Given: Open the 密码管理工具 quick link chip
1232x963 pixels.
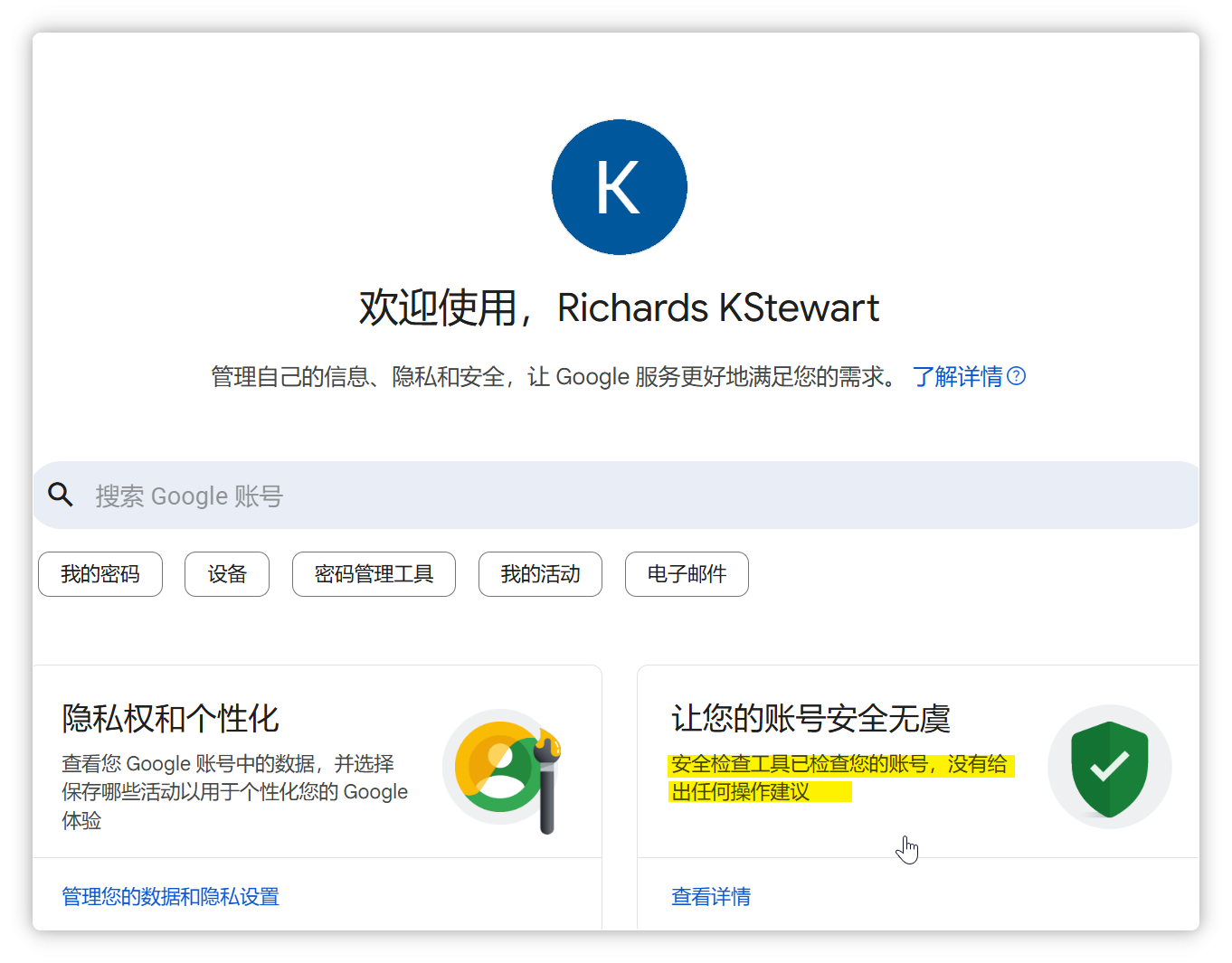Looking at the screenshot, I should tap(374, 574).
